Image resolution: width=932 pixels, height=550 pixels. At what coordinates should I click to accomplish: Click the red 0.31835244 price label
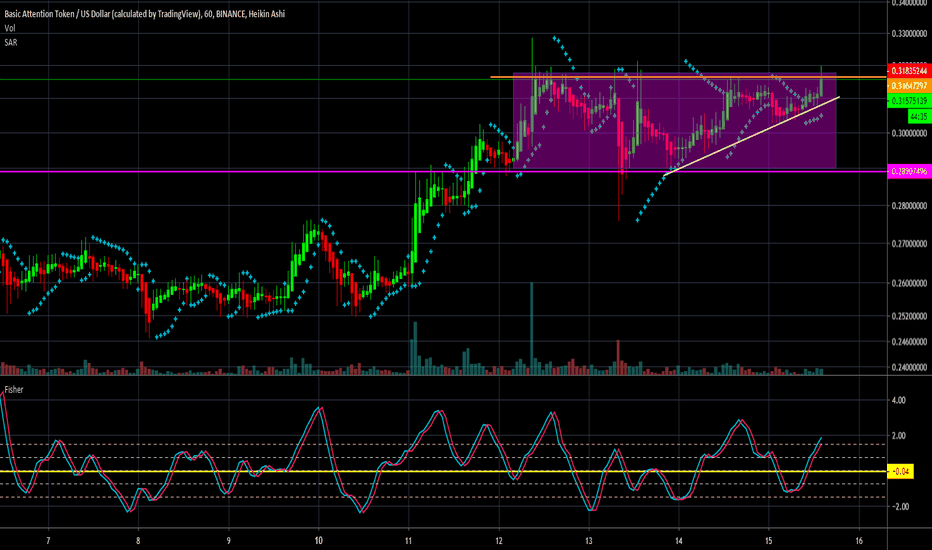[909, 70]
